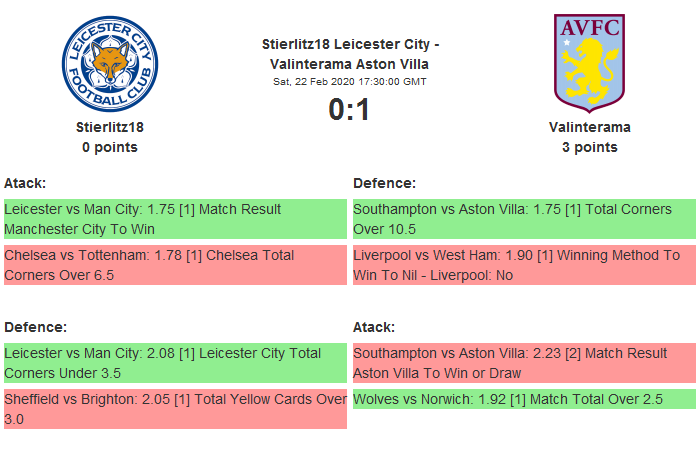Open the Stierlitz18 player name
Viewport: 700px width, 460px height.
click(x=110, y=127)
